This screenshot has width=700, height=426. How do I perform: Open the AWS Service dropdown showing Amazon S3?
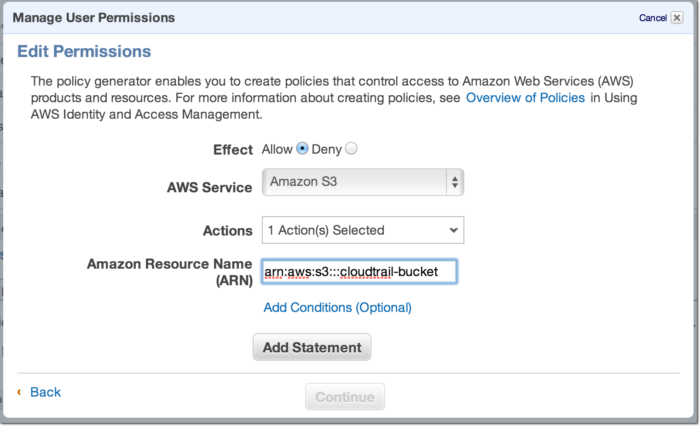(x=353, y=182)
